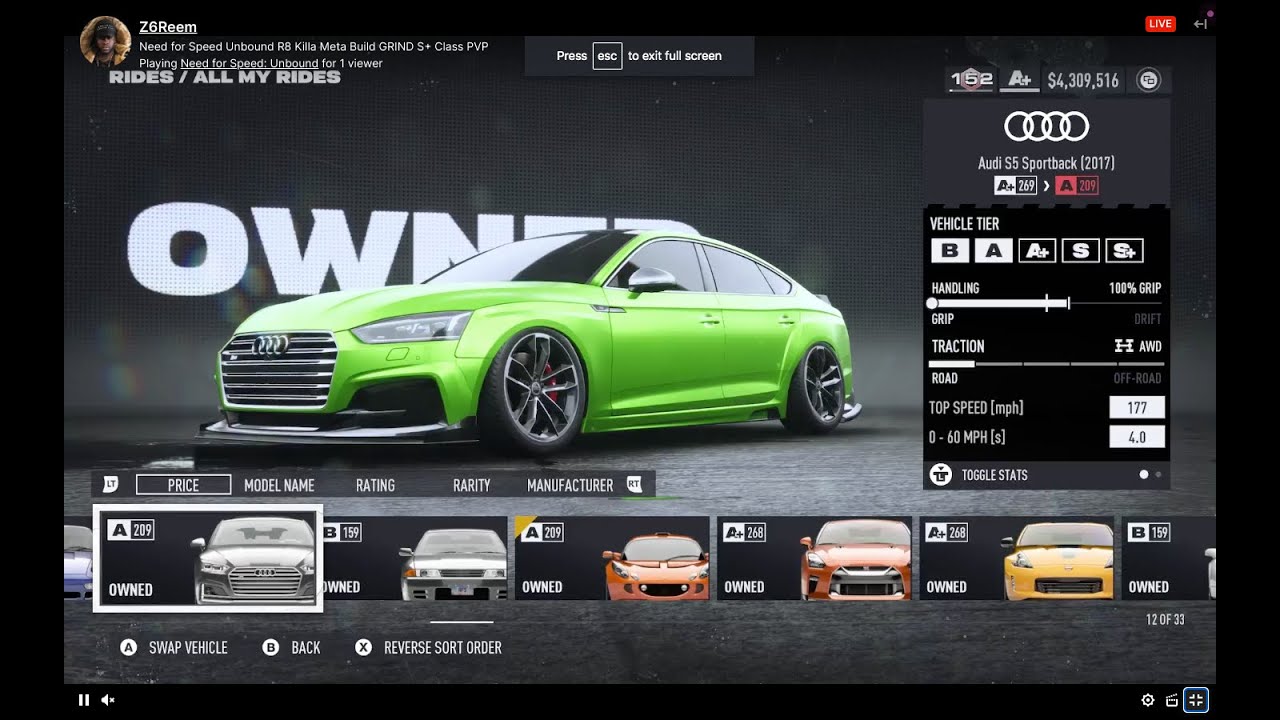Click the 12 OF 33 counter
The height and width of the screenshot is (720, 1280).
tap(1165, 620)
